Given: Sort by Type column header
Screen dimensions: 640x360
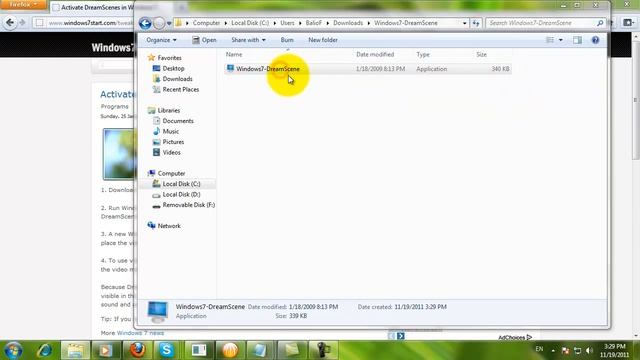Looking at the screenshot, I should pos(423,54).
